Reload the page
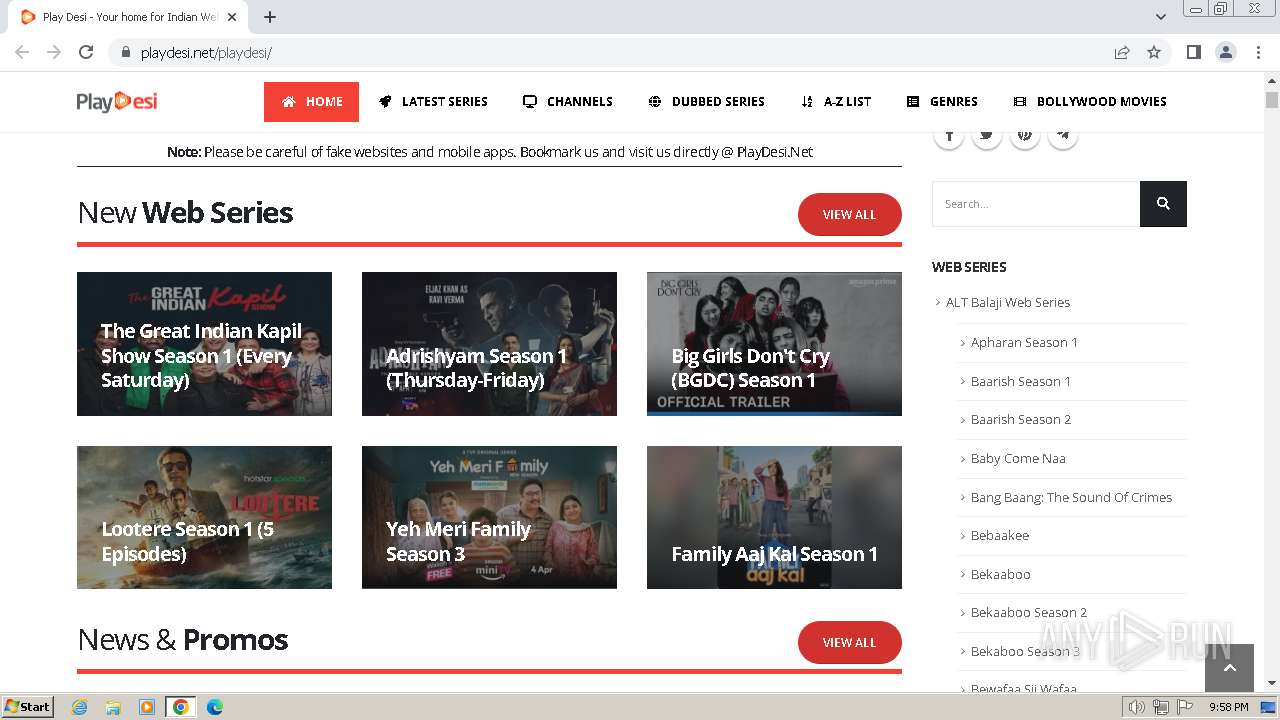The height and width of the screenshot is (720, 1280). [x=86, y=52]
